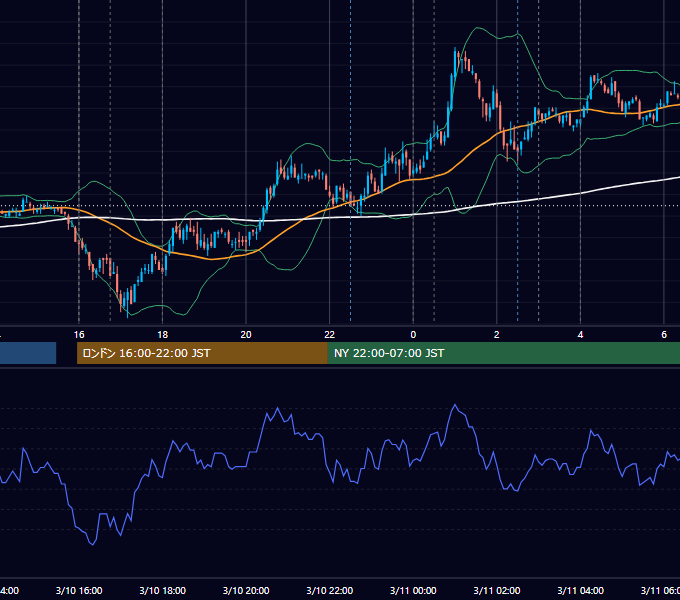Image resolution: width=680 pixels, height=600 pixels.
Task: Click the 3/11 04:00 date label
Action: [580, 590]
